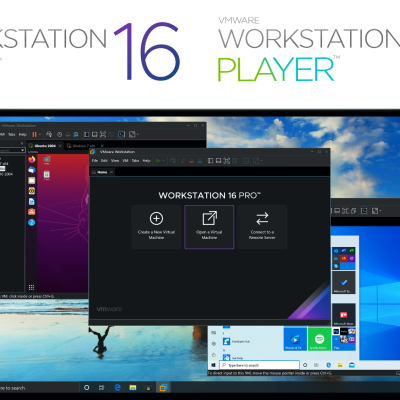The width and height of the screenshot is (400, 400).
Task: Open Feedback Hub in guest Start menu list
Action: click(237, 341)
